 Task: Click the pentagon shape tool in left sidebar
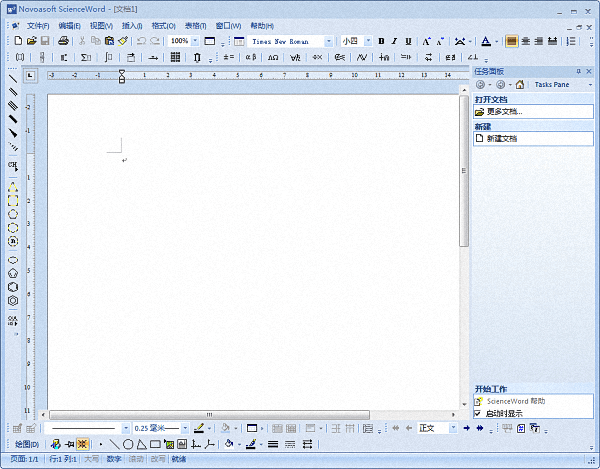point(13,272)
